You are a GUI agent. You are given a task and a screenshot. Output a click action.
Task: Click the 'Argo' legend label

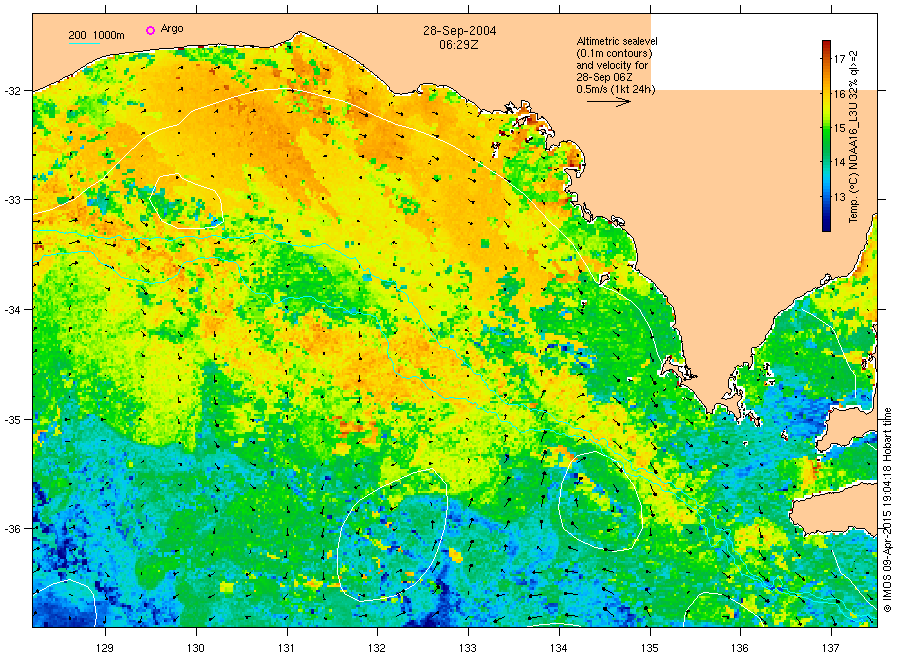172,29
